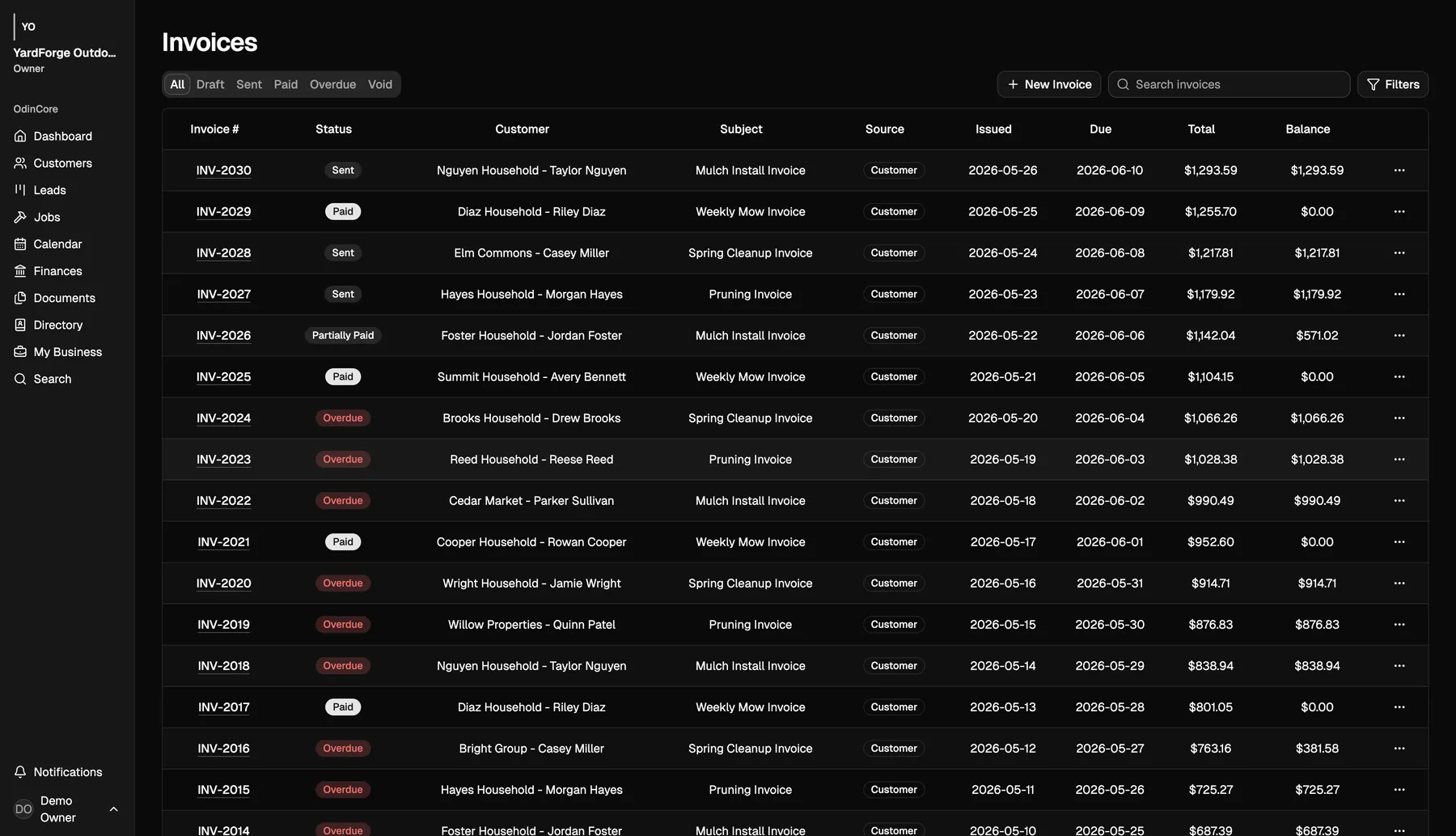Click Paid badge on INV-2021 row
Viewport: 1456px width, 836px height.
tap(343, 541)
